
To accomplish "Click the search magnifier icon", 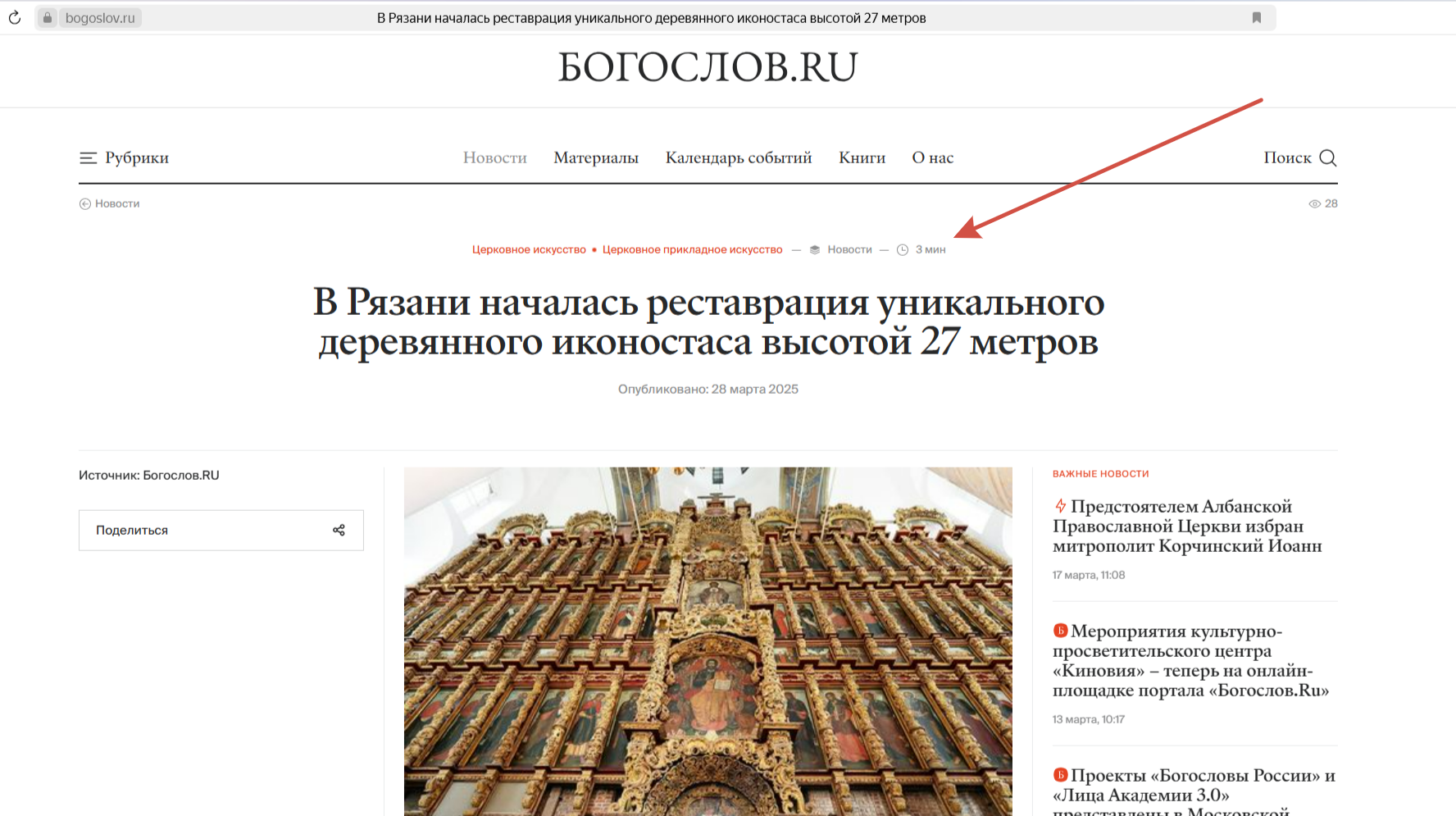I will (x=1328, y=157).
